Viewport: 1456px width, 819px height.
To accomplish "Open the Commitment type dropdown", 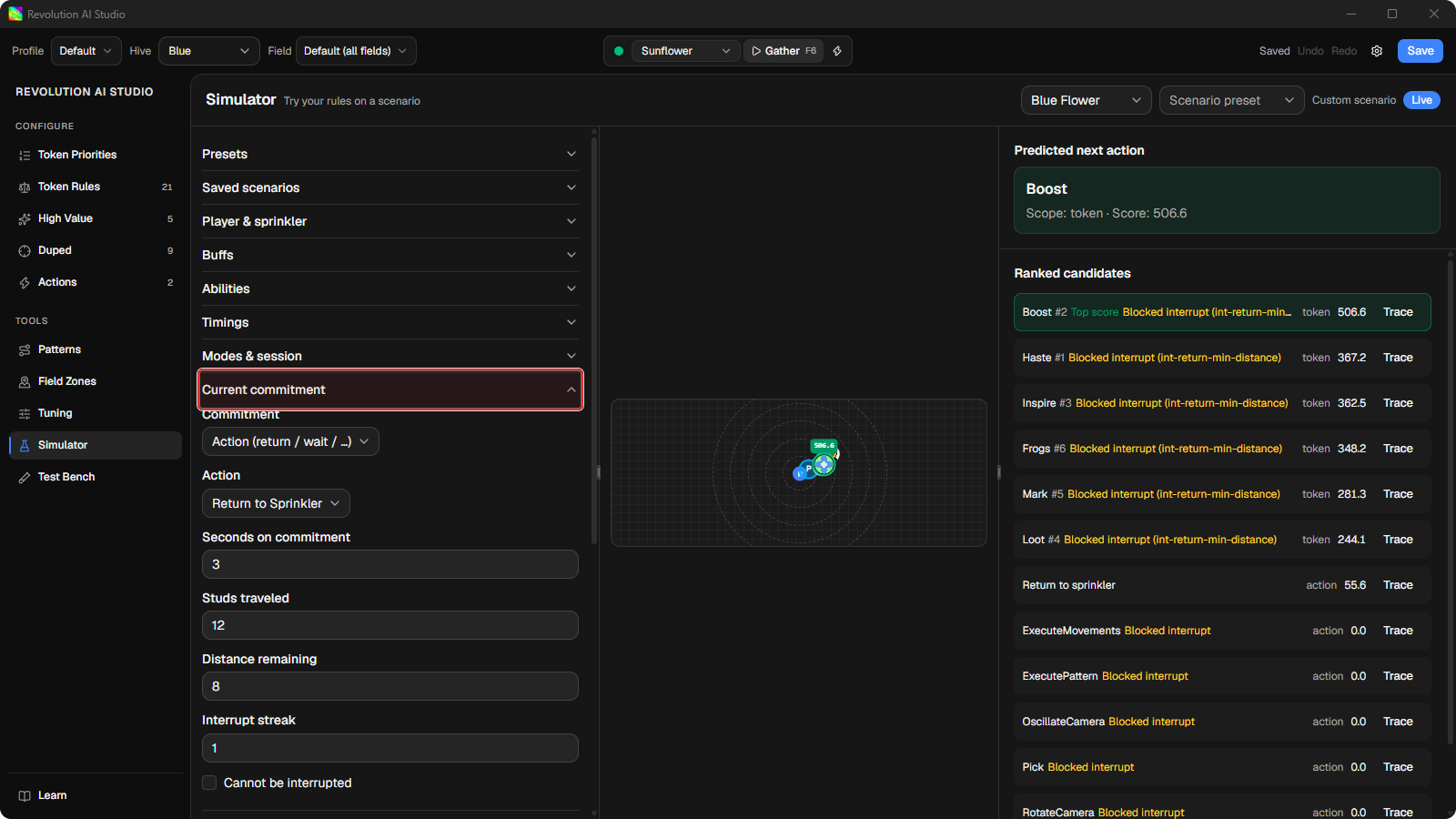I will point(290,441).
